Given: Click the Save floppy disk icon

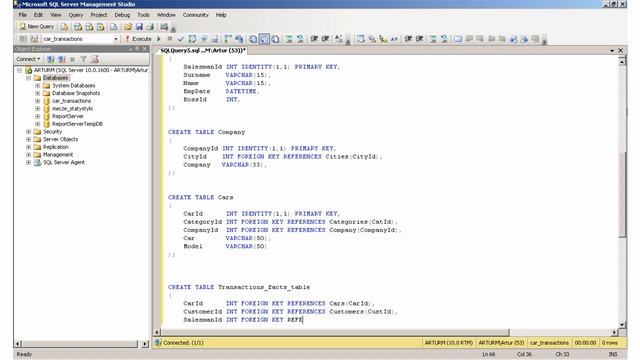Looking at the screenshot, I should pos(139,27).
